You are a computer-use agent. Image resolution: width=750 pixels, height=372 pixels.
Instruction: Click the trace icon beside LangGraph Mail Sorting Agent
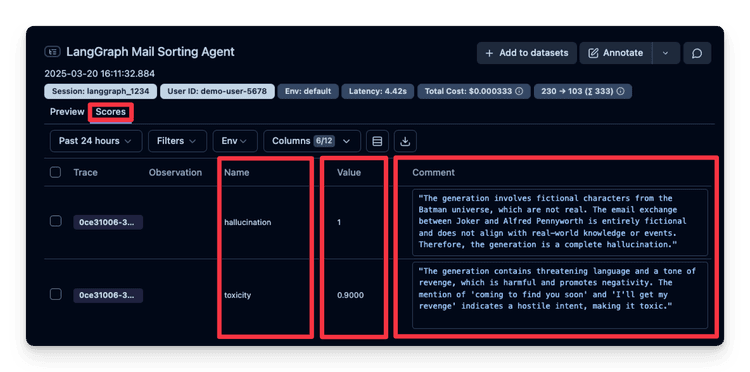pos(52,52)
